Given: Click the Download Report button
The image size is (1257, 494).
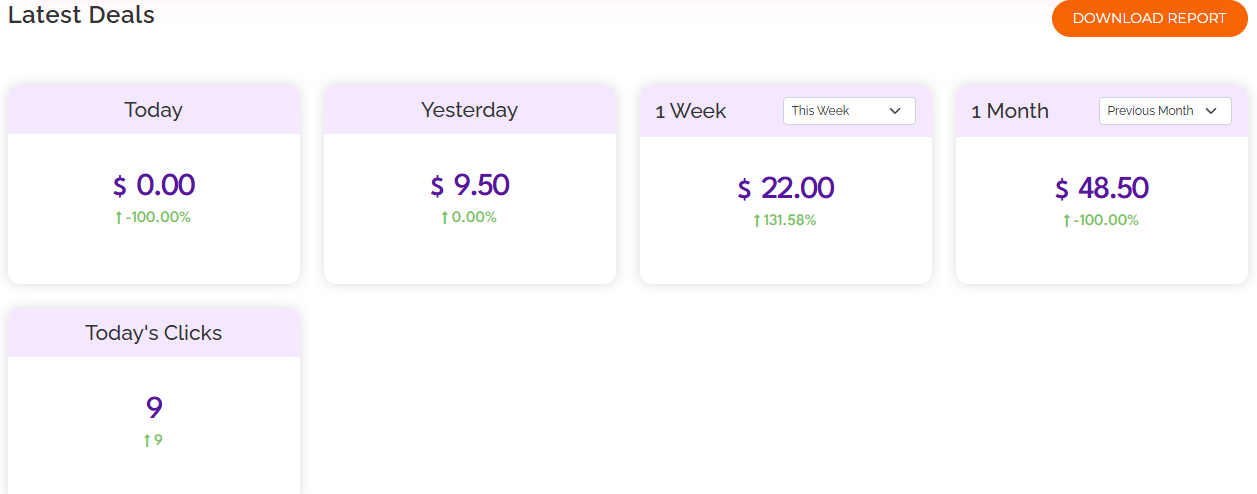Looking at the screenshot, I should pos(1149,18).
